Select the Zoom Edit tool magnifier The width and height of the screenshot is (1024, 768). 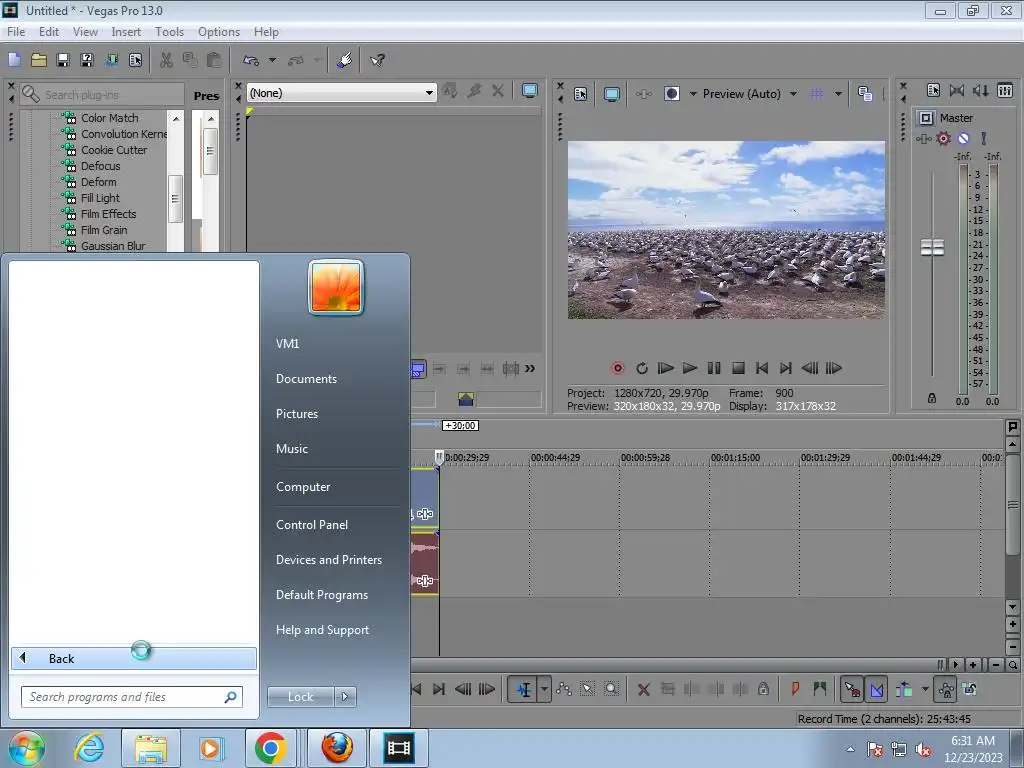click(611, 689)
